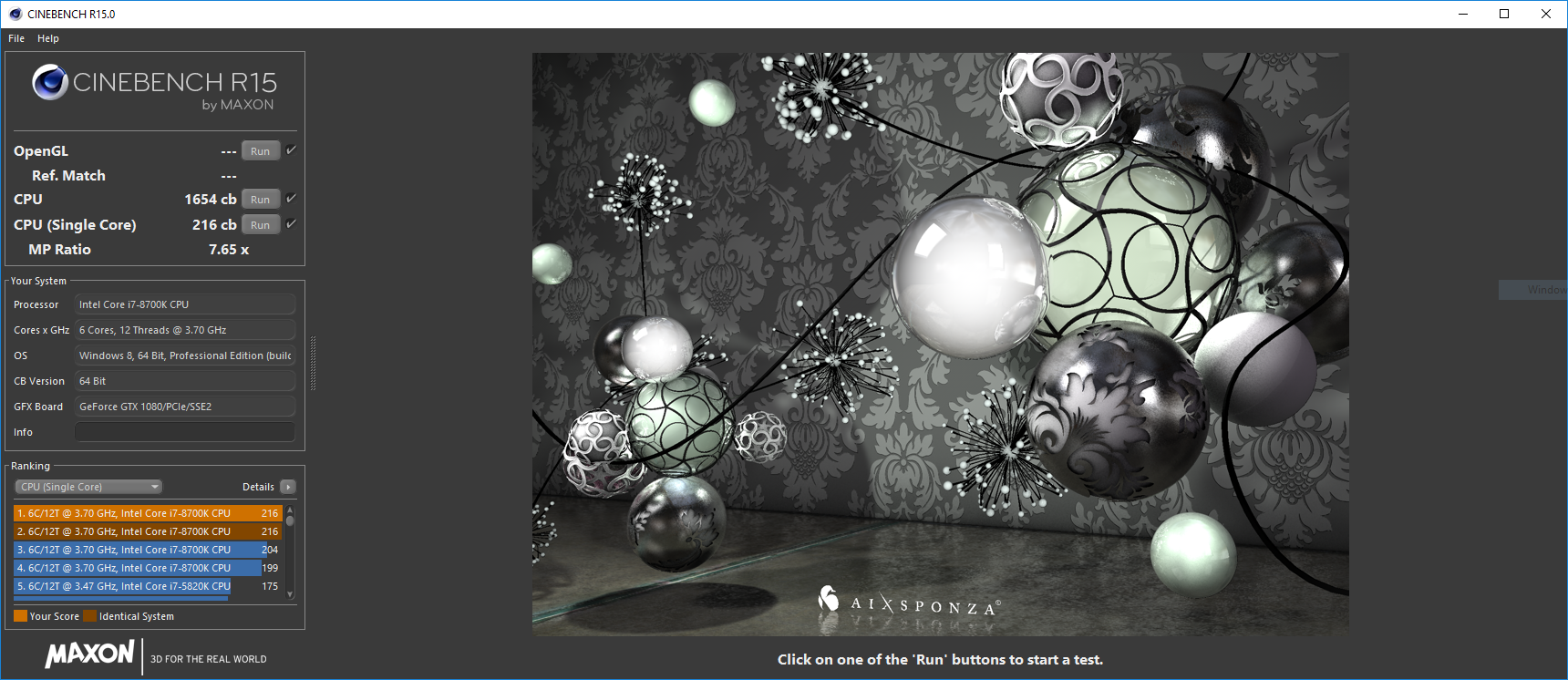
Task: Click the ranking list scroll down arrow
Action: pos(290,594)
